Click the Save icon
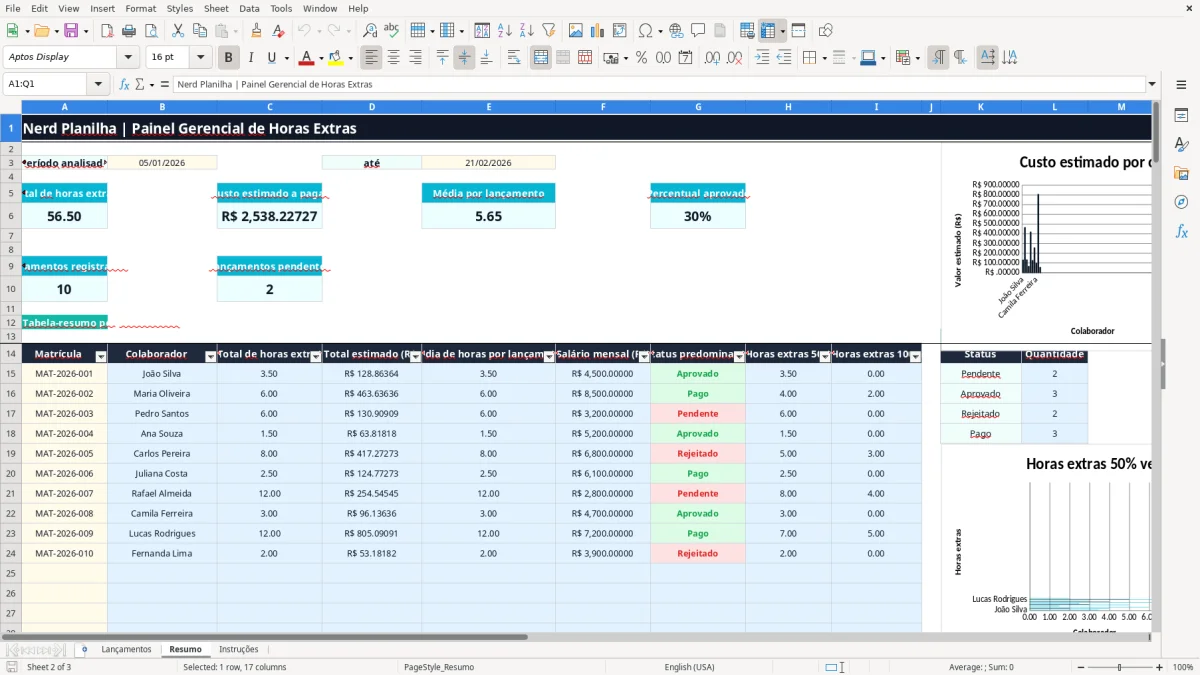 point(72,31)
